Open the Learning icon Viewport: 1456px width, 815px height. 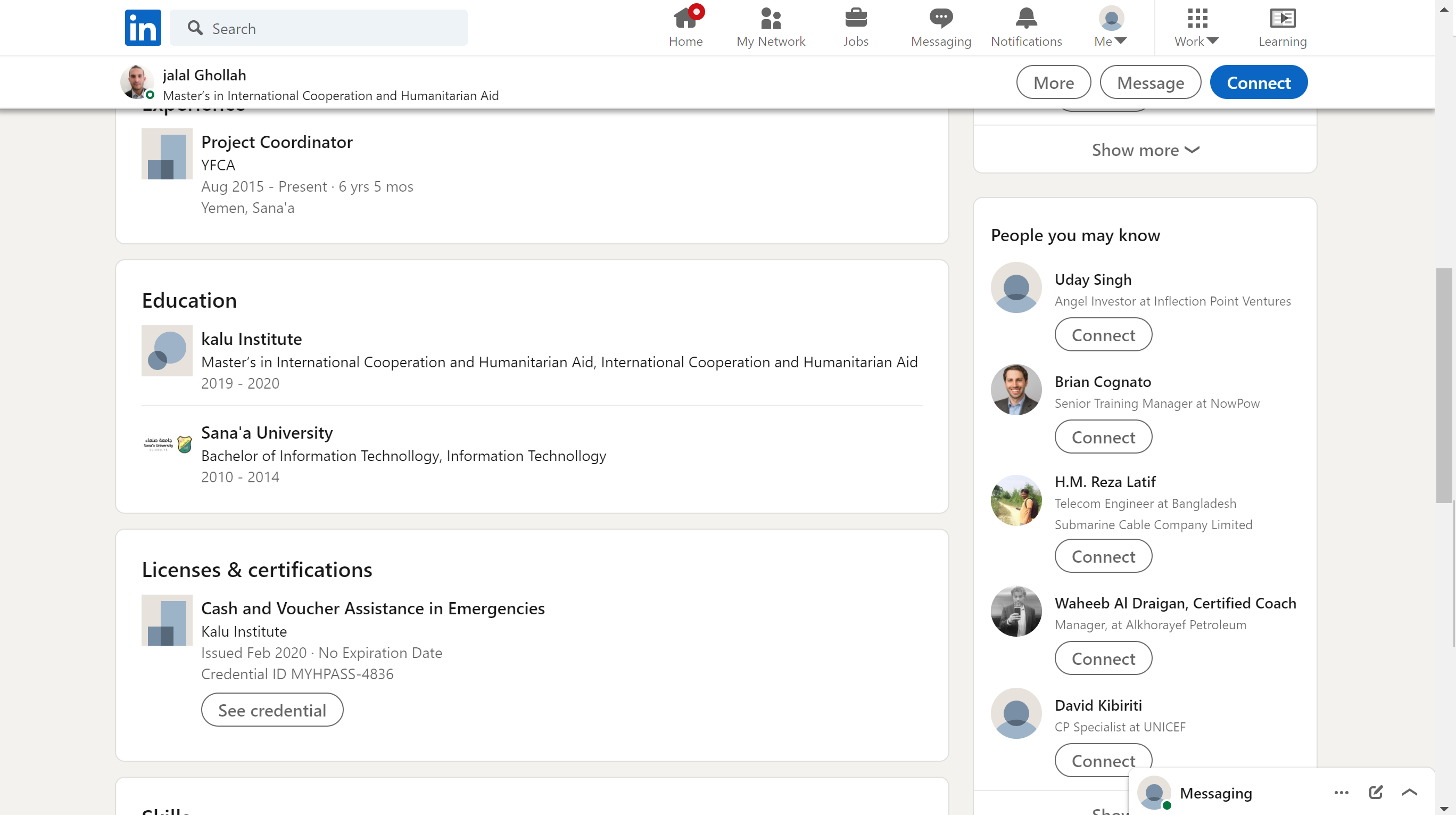1282,19
